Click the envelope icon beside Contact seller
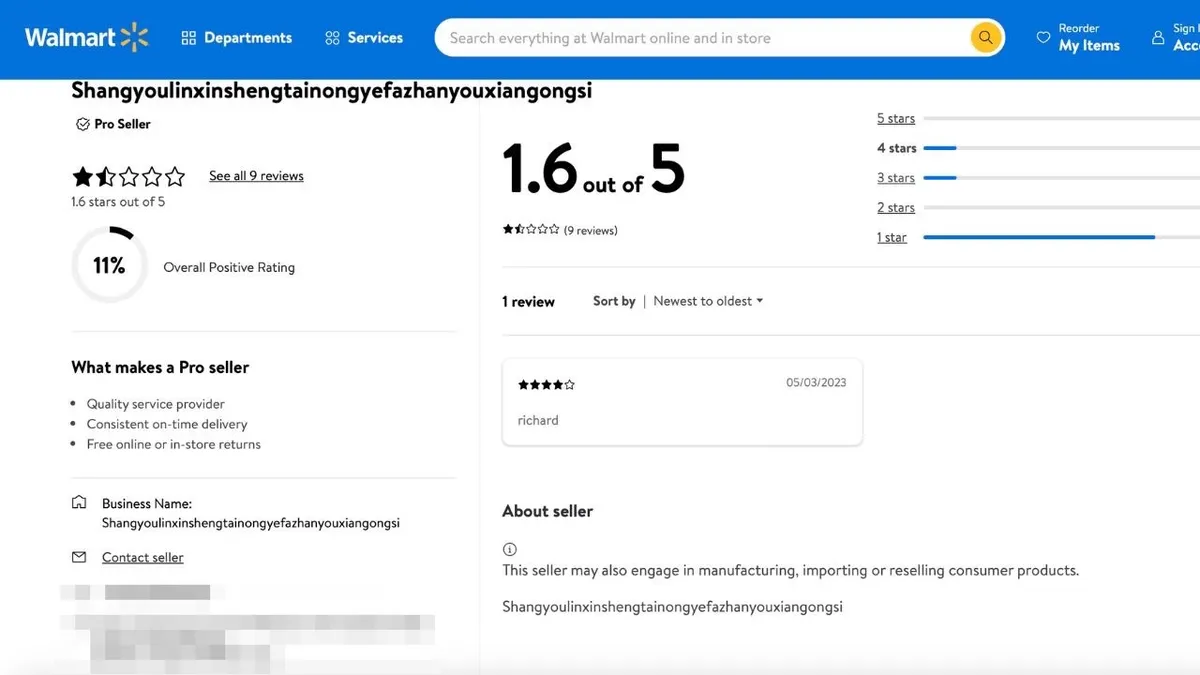The width and height of the screenshot is (1200, 675). (x=79, y=557)
